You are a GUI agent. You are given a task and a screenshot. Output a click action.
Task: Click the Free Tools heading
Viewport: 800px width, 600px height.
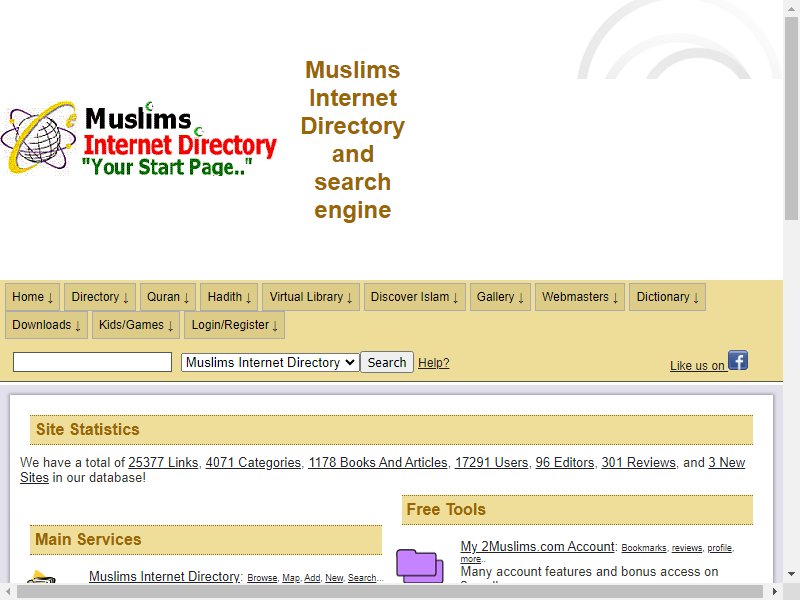tap(446, 510)
